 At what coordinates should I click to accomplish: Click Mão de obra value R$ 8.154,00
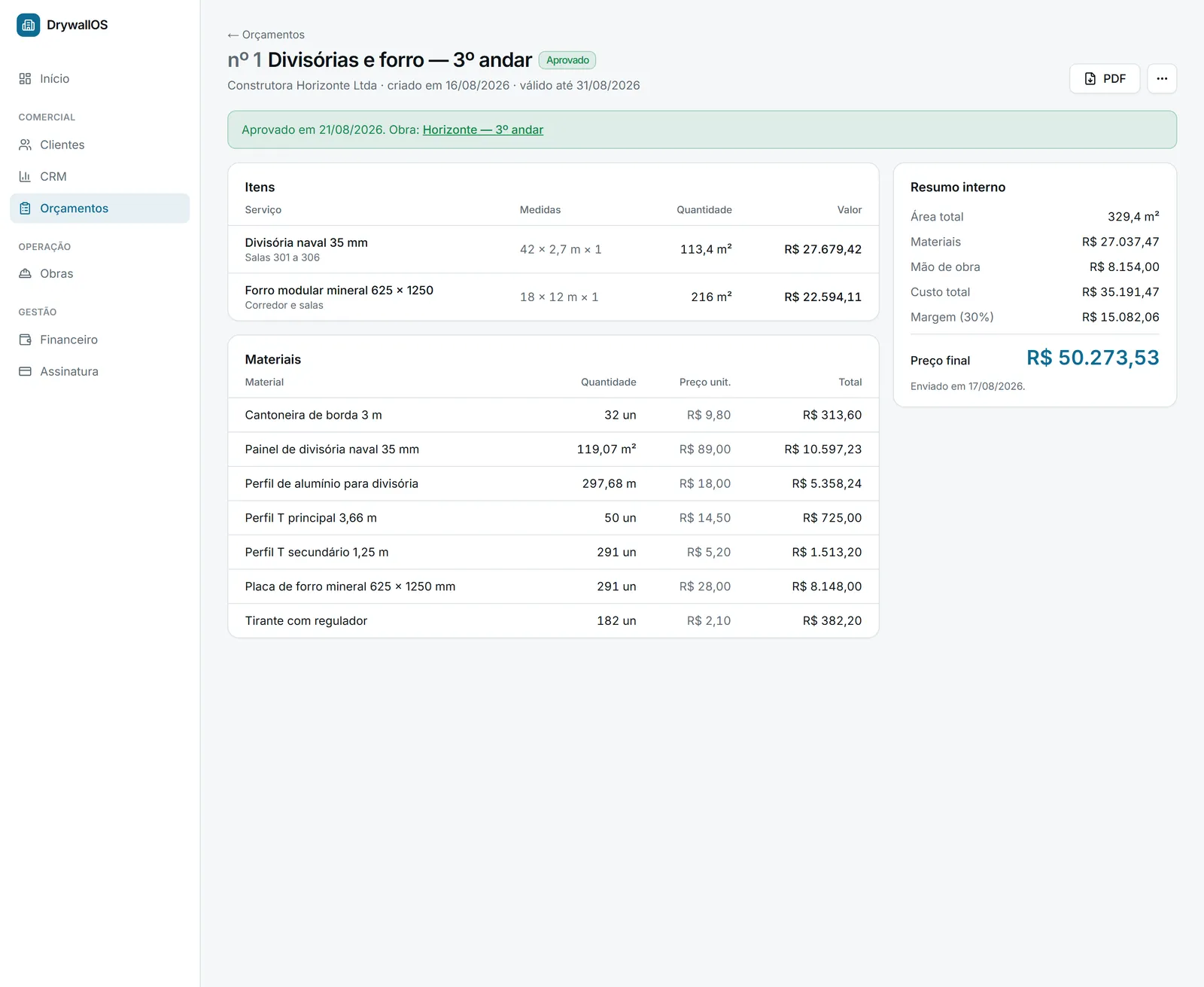pyautogui.click(x=1124, y=267)
